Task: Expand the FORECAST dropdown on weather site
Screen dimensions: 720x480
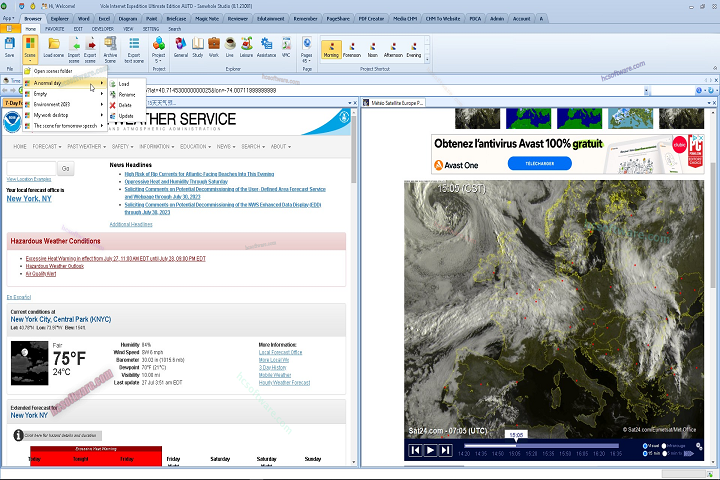Action: pos(46,146)
